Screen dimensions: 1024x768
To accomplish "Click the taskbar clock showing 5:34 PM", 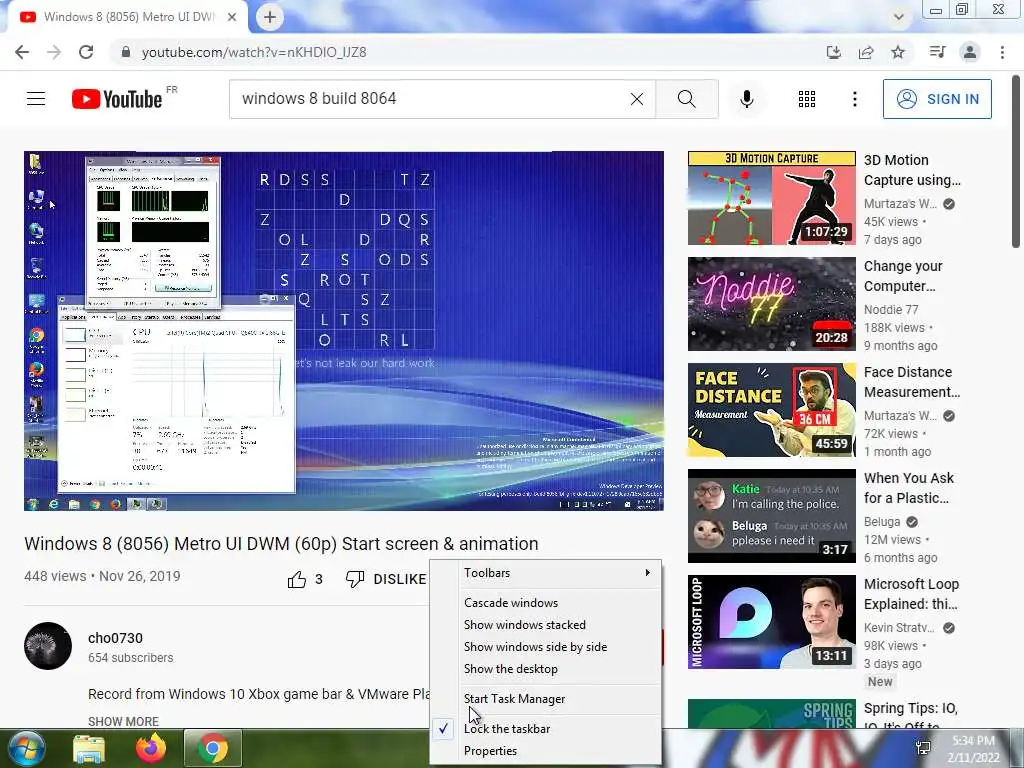I will (973, 748).
